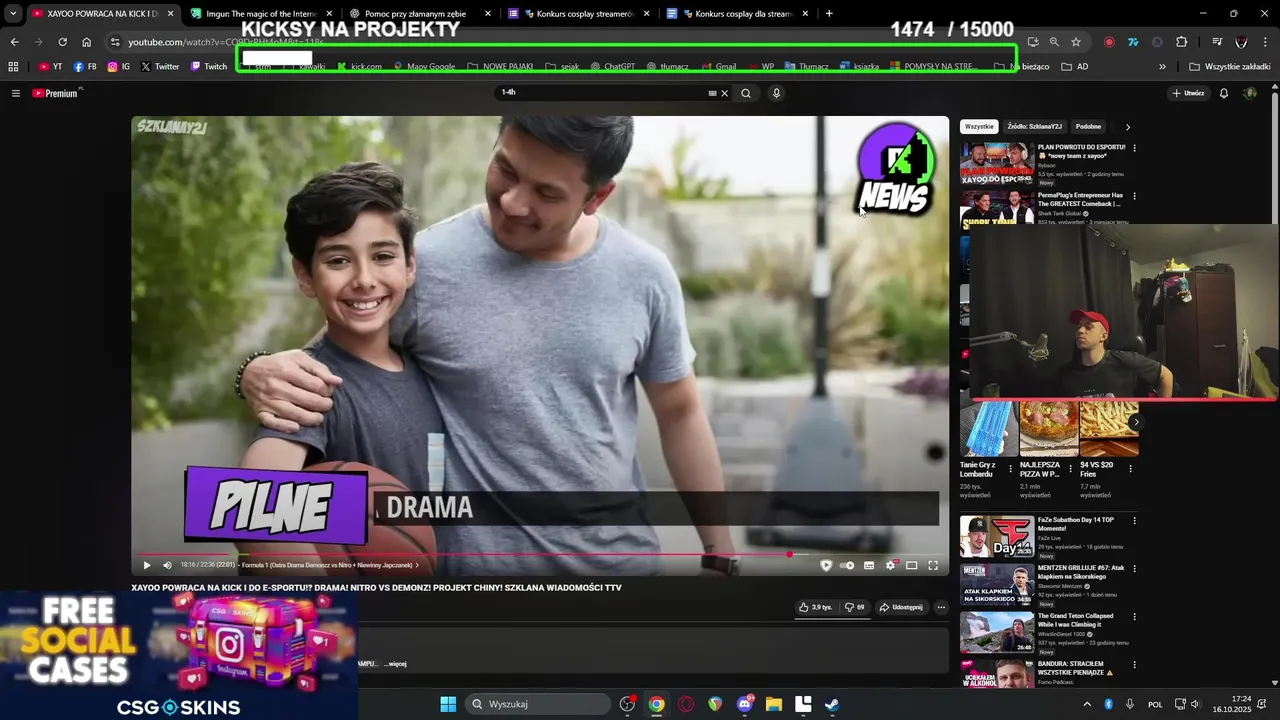Select the Podobne filter chip
The width and height of the screenshot is (1280, 720).
(x=1089, y=127)
